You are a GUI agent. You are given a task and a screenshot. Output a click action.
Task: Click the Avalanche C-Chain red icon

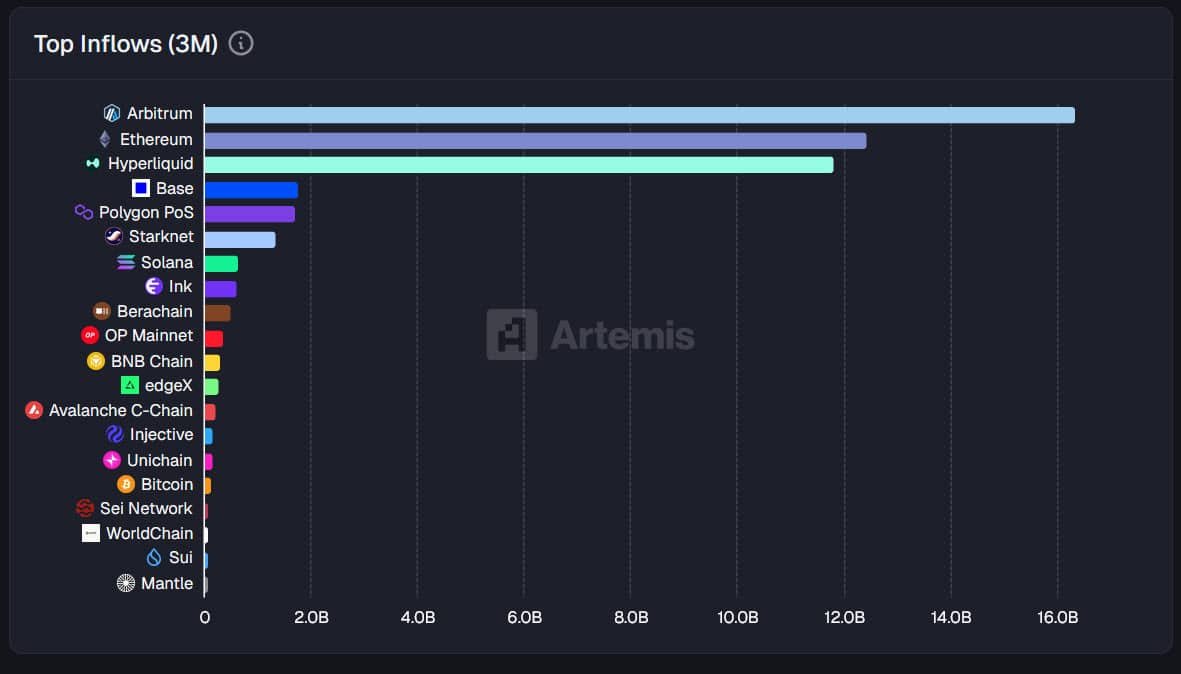(34, 410)
